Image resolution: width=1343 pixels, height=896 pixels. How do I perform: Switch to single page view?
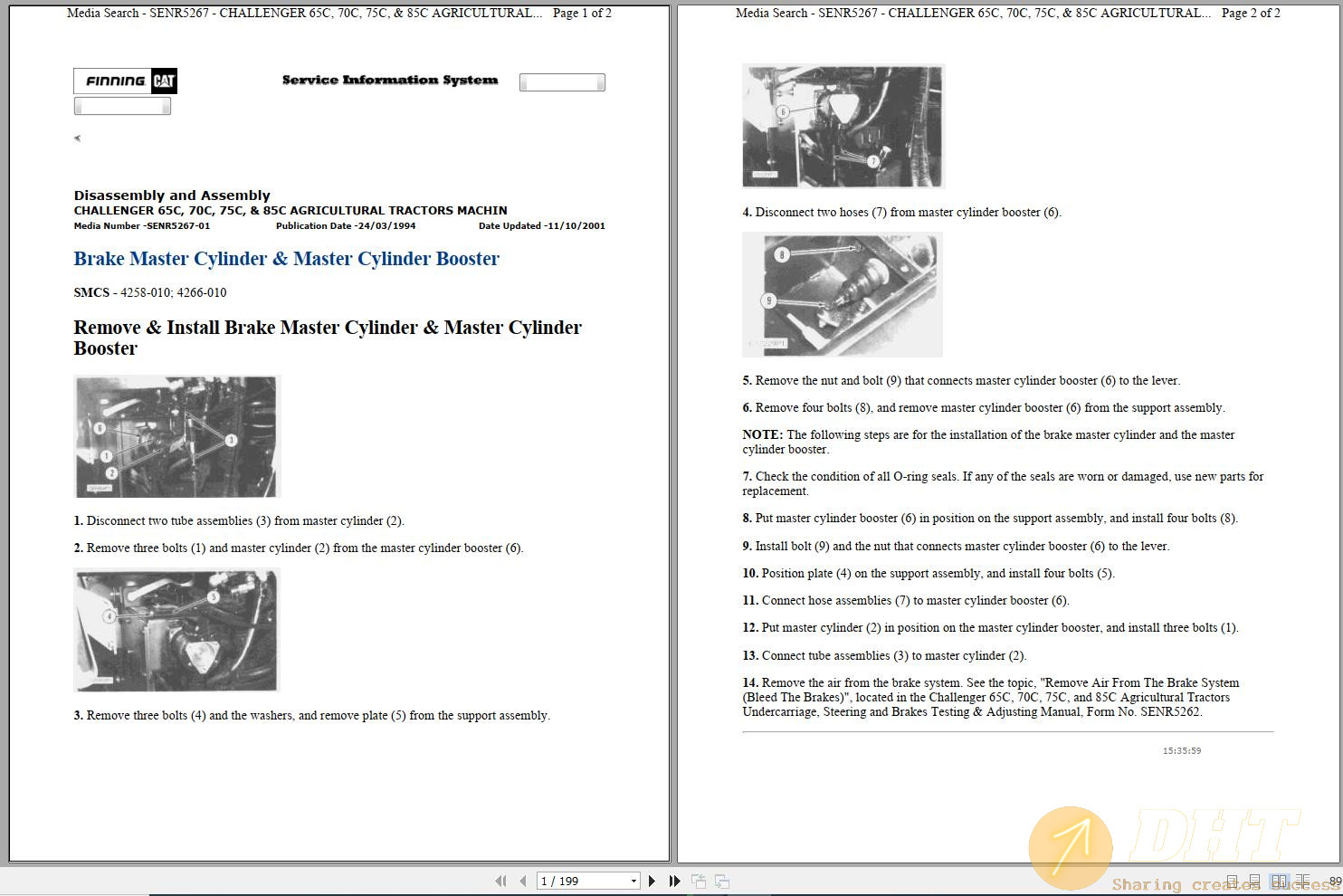click(x=1232, y=881)
